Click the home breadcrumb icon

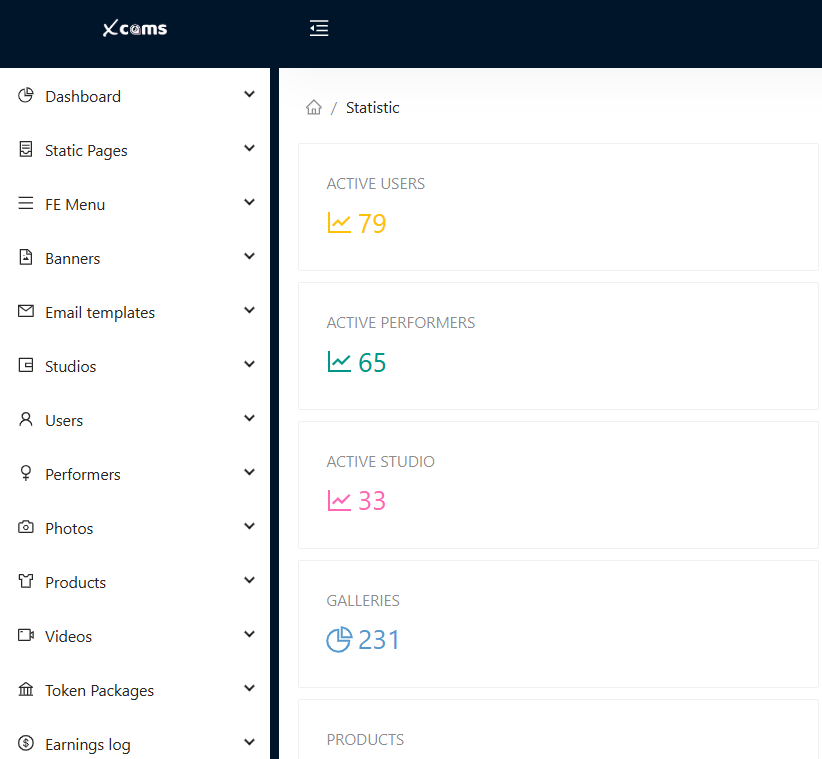click(315, 106)
